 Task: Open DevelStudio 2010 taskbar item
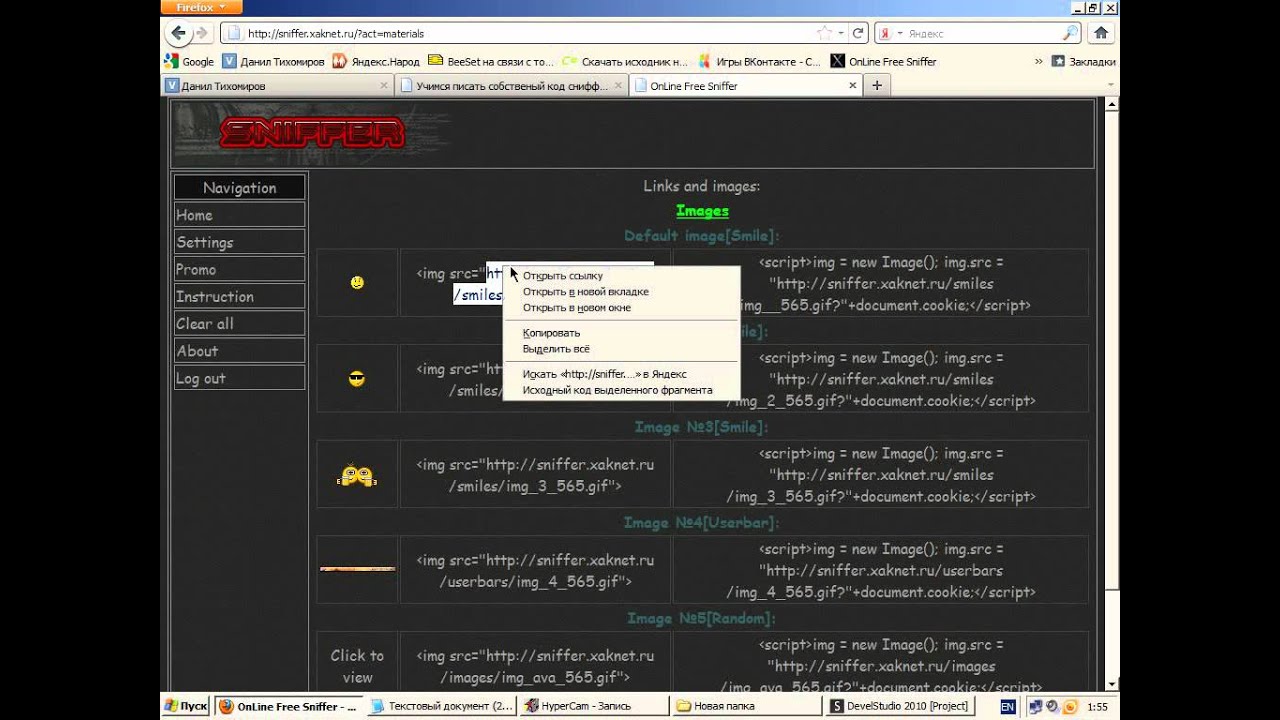[900, 706]
